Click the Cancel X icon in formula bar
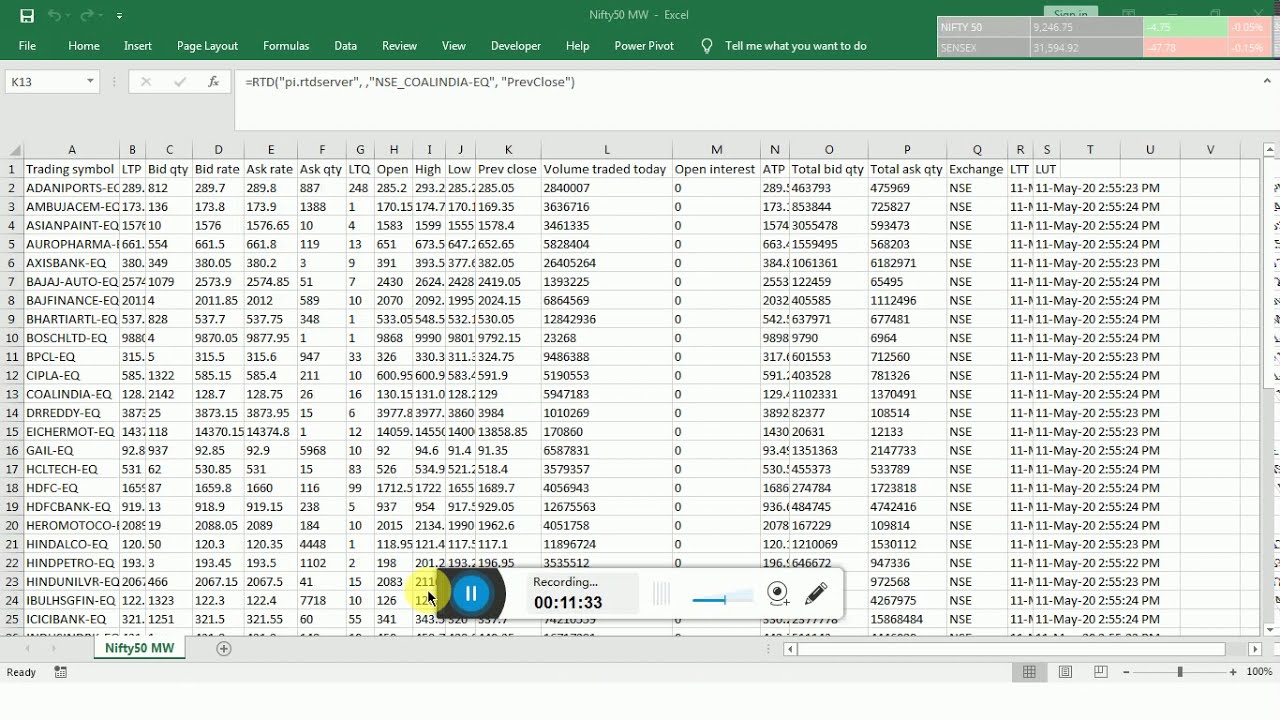 pos(145,82)
